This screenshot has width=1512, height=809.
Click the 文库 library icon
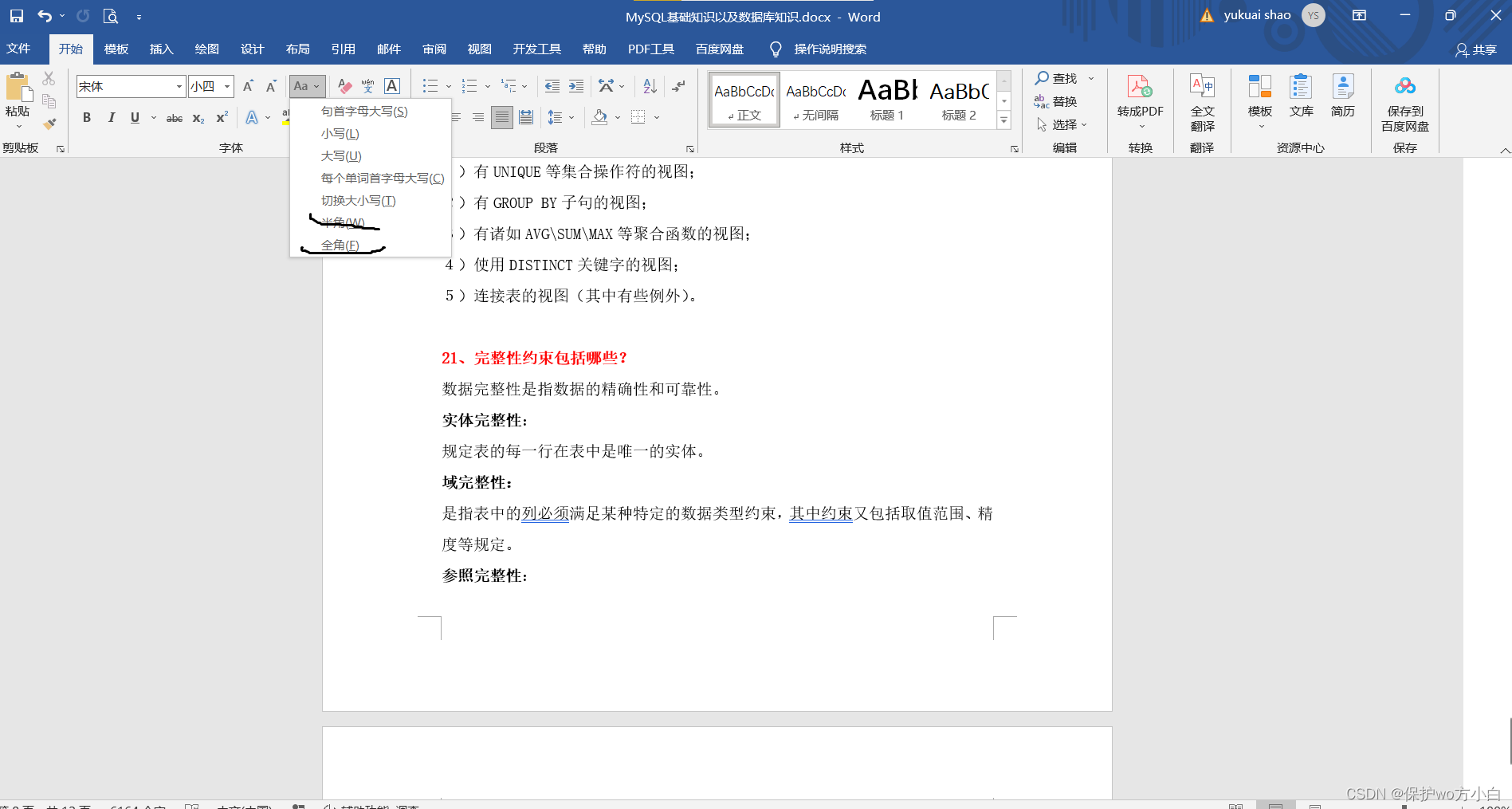[1301, 87]
